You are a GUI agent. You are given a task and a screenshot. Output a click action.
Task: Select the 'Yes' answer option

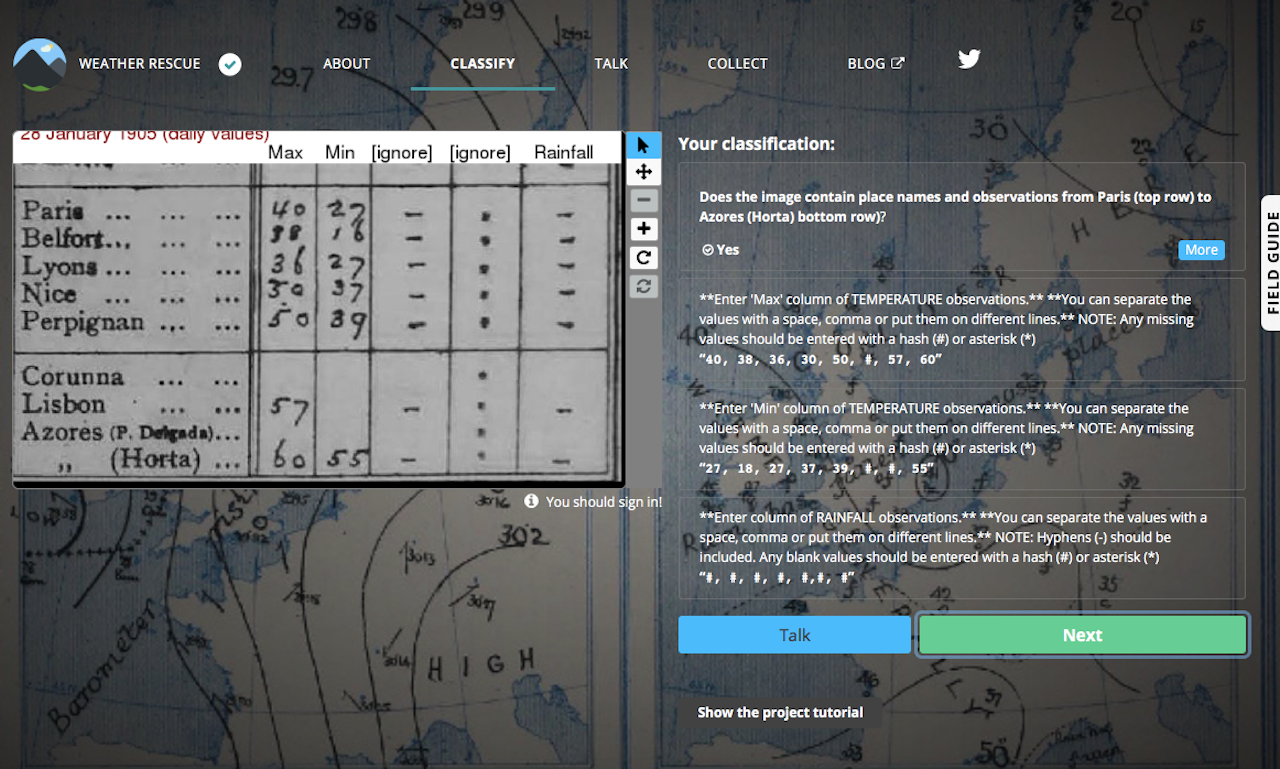719,249
